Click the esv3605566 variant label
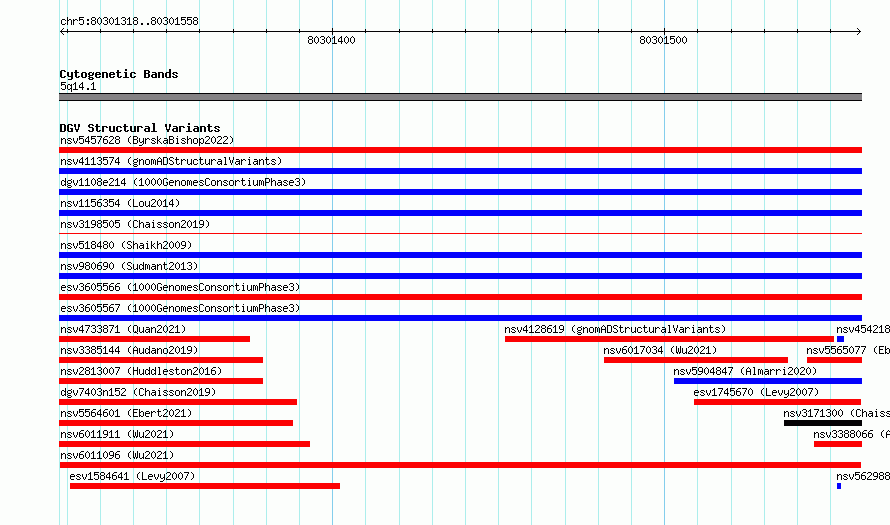The width and height of the screenshot is (890, 525). 180,287
